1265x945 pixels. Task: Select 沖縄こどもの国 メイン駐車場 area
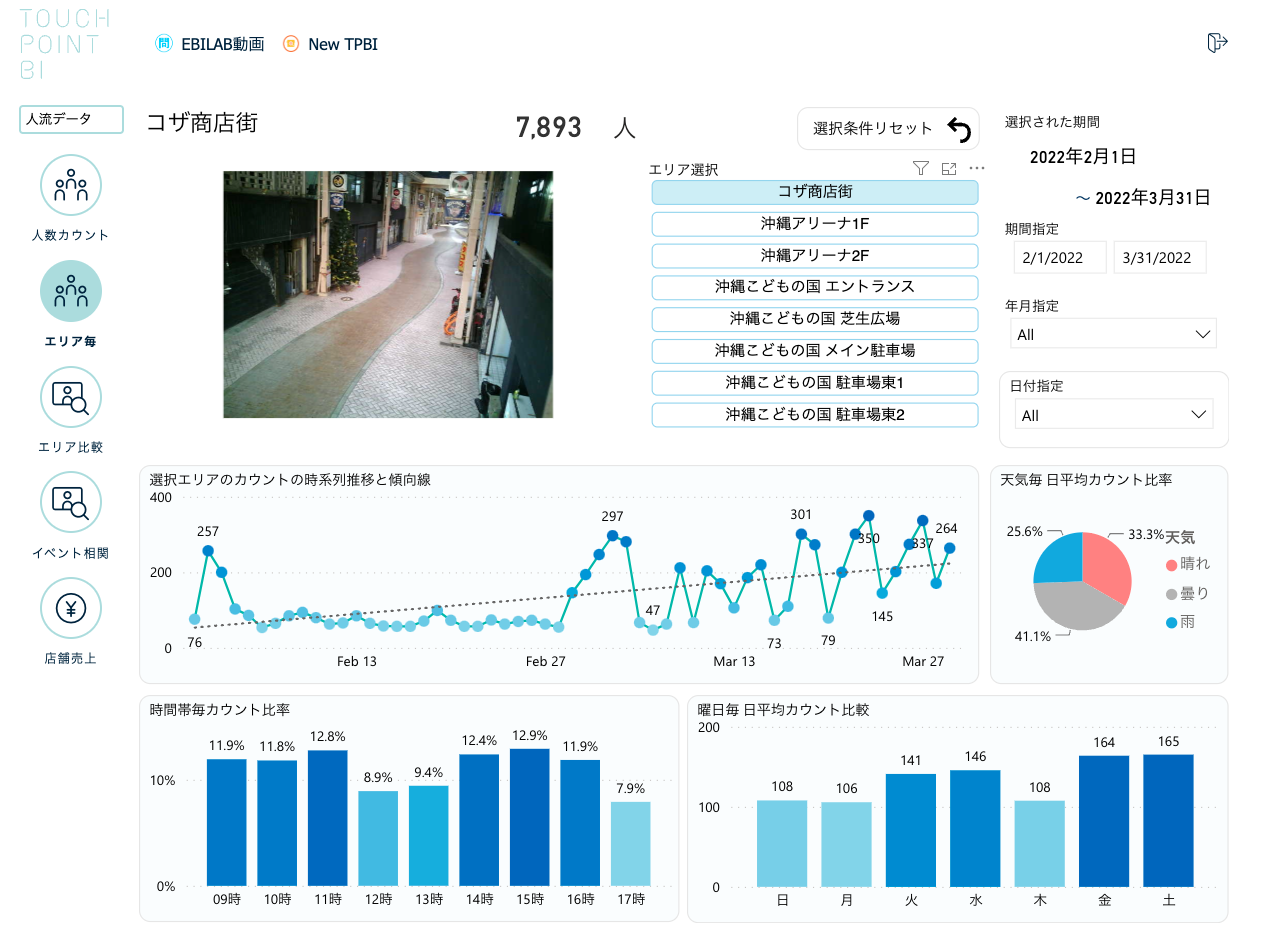coord(815,351)
